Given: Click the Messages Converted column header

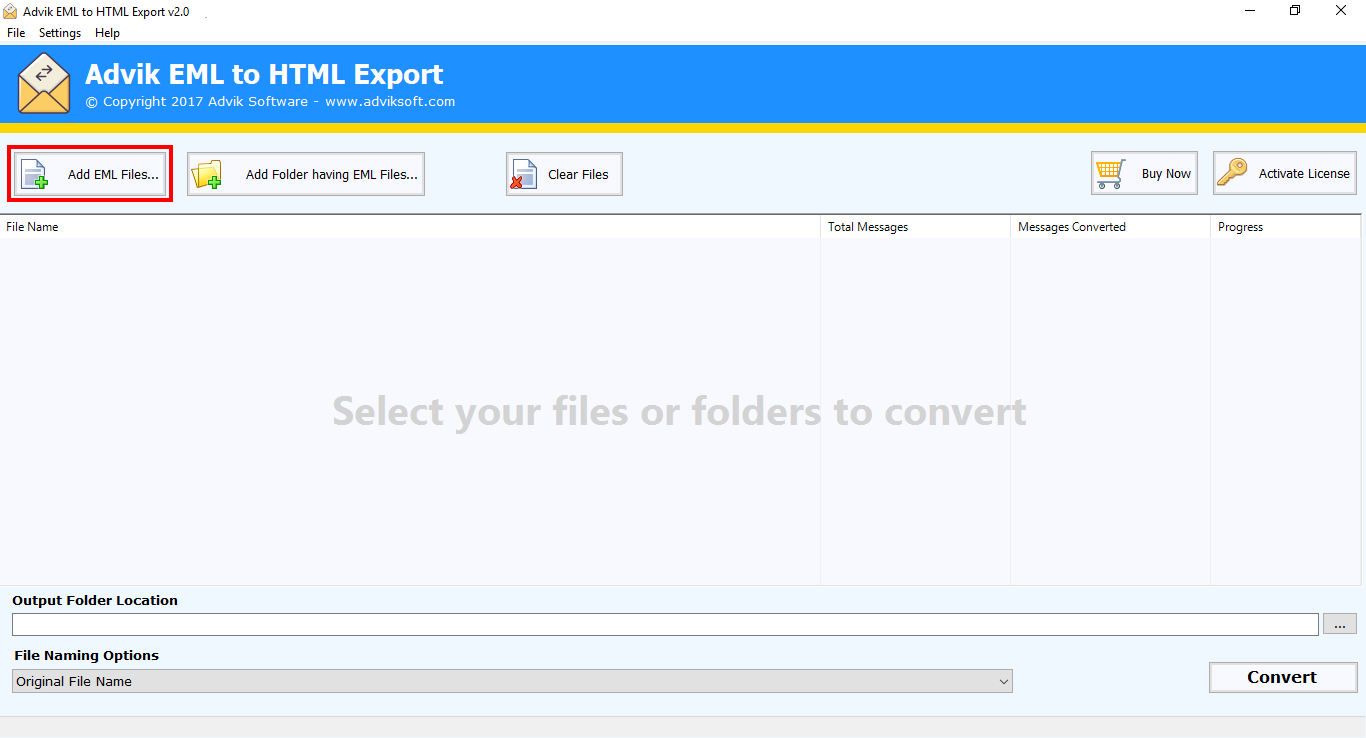Looking at the screenshot, I should point(1111,227).
